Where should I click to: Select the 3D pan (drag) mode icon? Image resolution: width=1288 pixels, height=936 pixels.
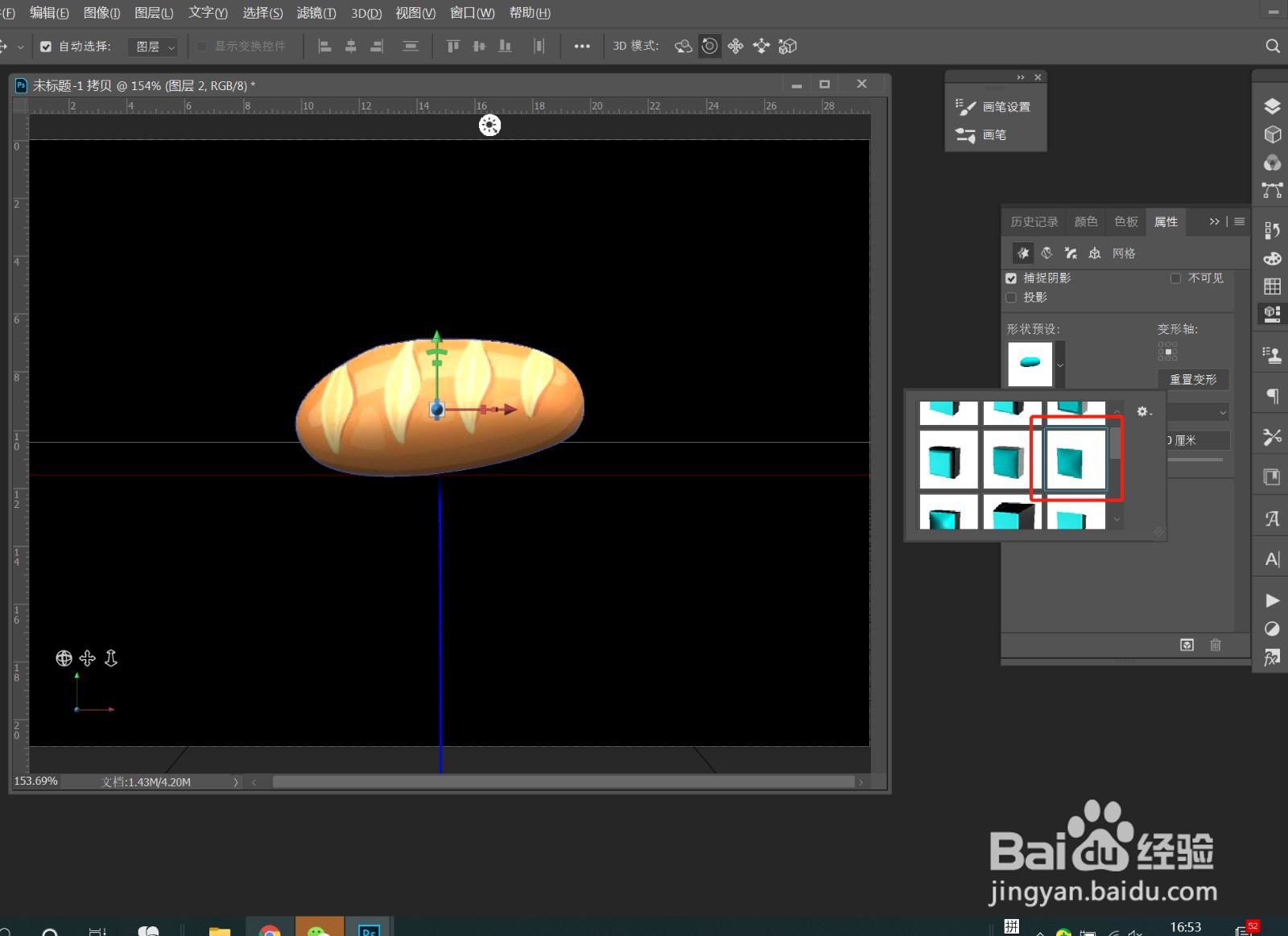pyautogui.click(x=735, y=46)
